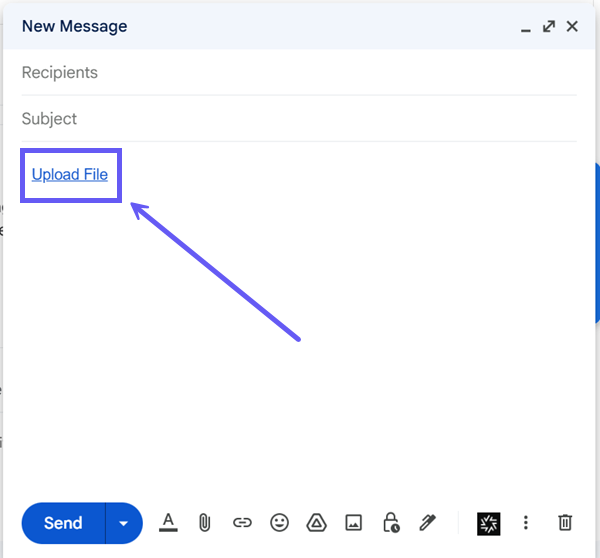Open the emoji picker
Viewport: 600px width, 558px height.
tap(279, 523)
